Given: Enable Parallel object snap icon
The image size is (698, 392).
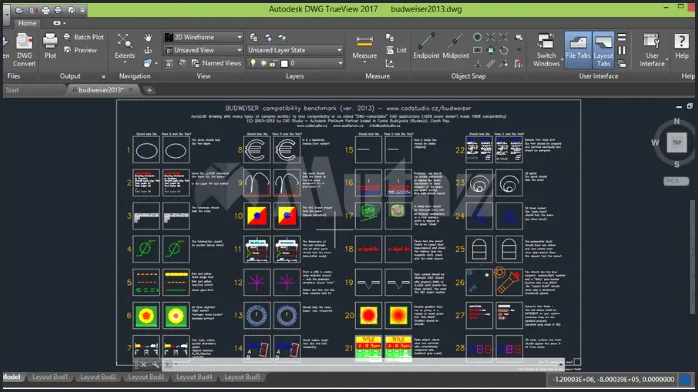Looking at the screenshot, I should tap(490, 64).
